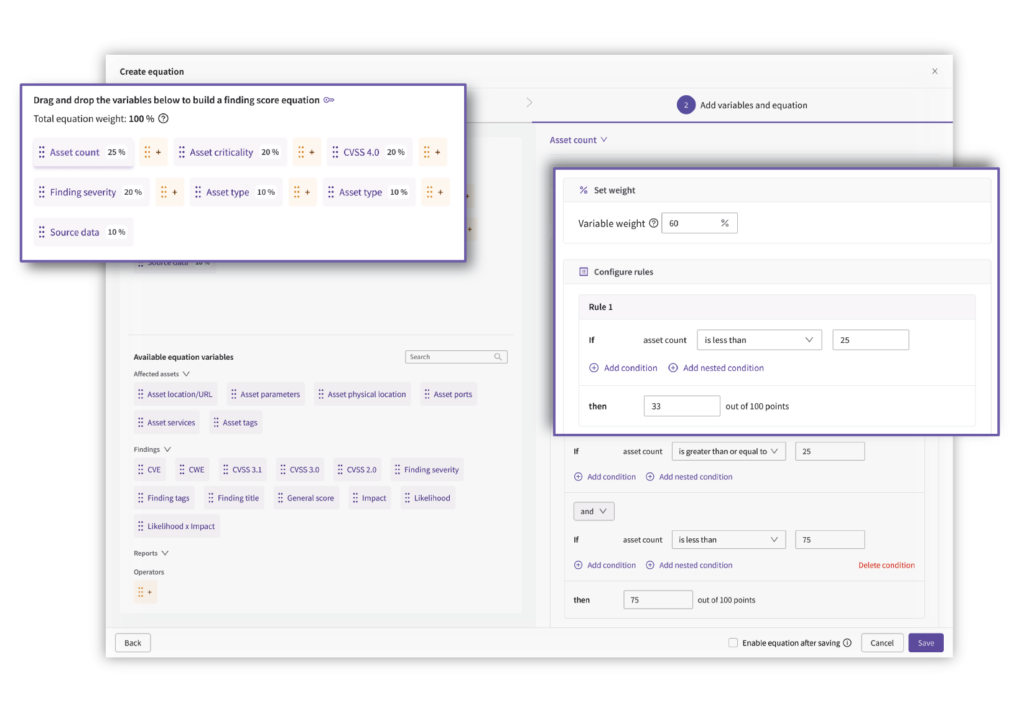Expand the Reports section
1024x712 pixels.
[x=151, y=553]
